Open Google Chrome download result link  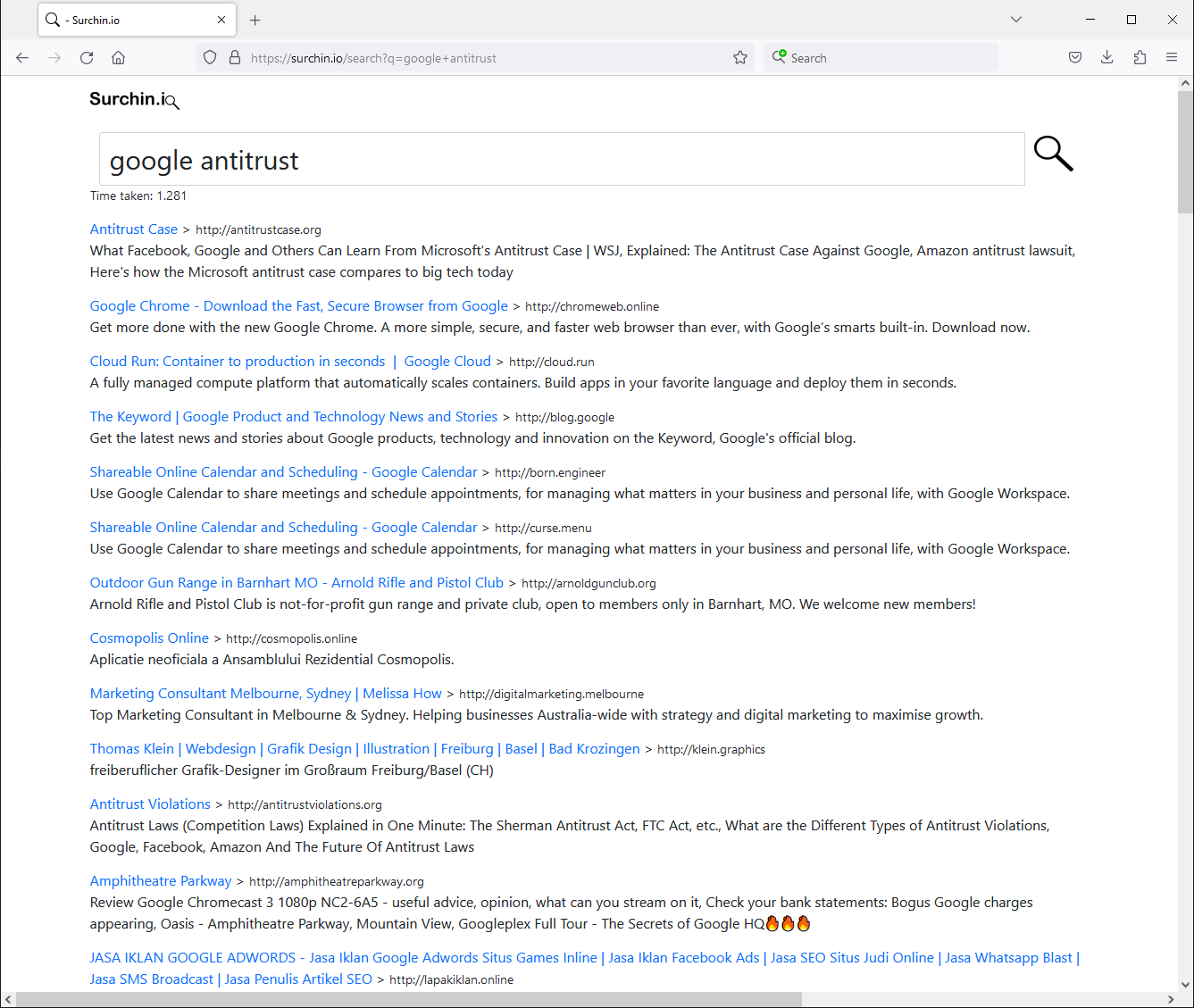(x=298, y=306)
